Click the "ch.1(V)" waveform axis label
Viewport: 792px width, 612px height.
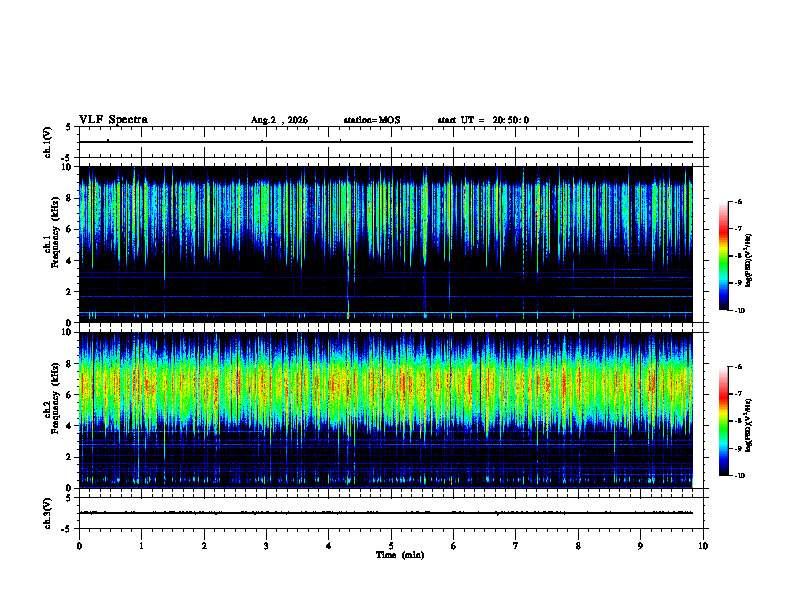(x=47, y=142)
